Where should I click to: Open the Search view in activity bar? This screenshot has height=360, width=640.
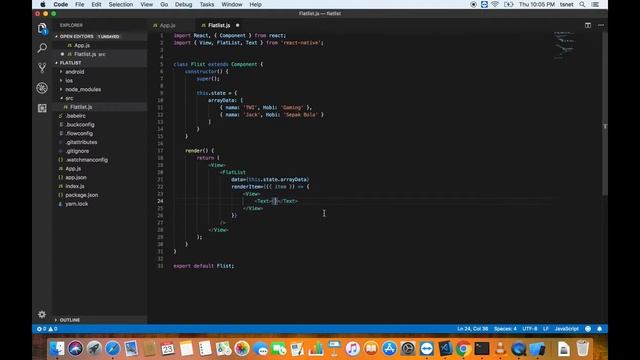tap(42, 48)
